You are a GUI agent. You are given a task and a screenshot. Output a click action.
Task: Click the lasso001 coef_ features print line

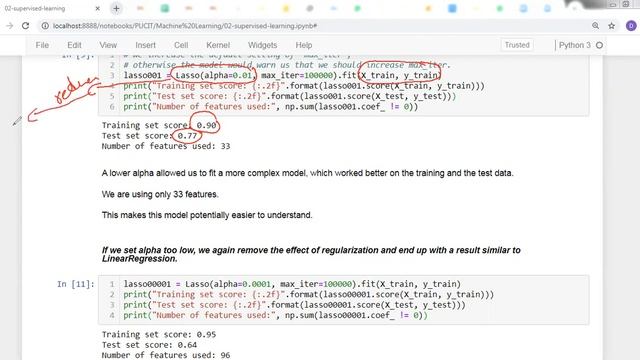point(271,107)
